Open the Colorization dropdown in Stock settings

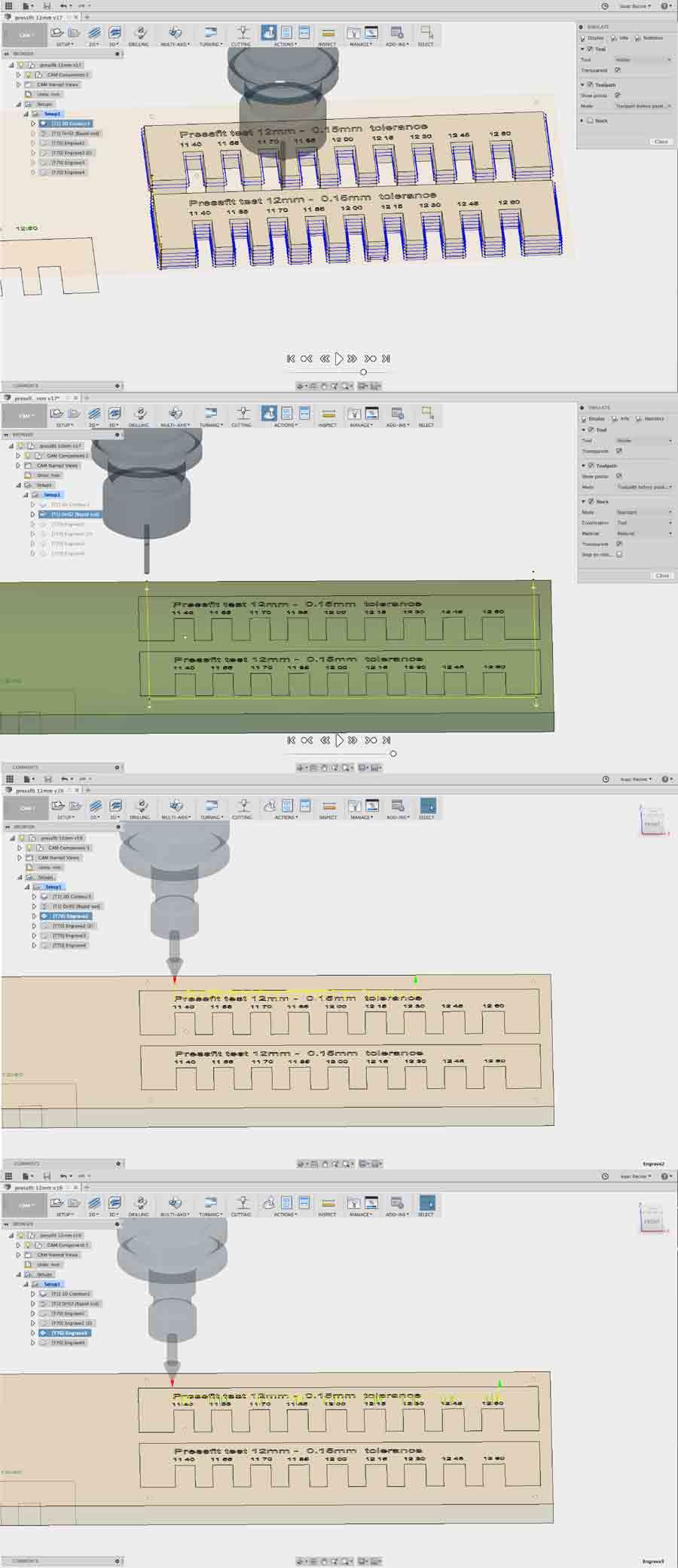tap(643, 523)
